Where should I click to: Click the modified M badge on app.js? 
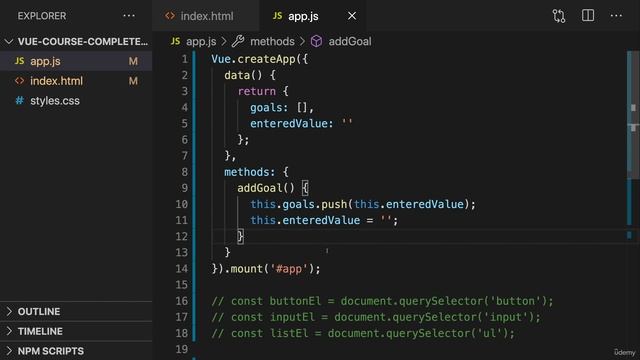(x=133, y=61)
